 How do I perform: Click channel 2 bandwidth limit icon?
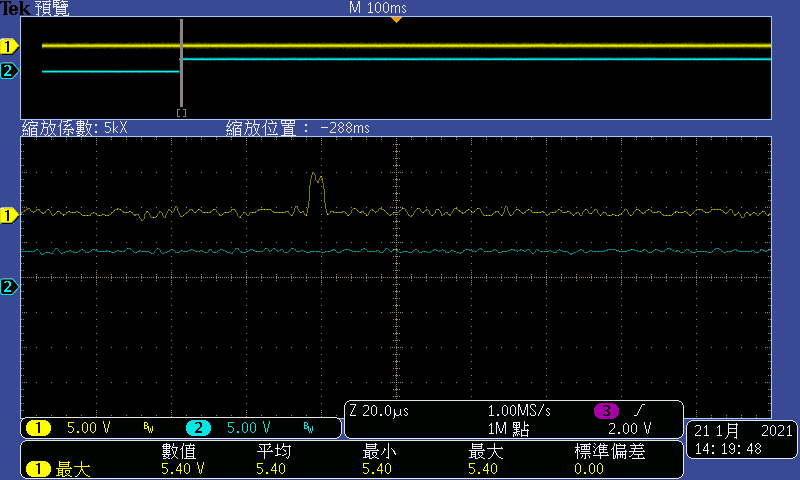coord(308,427)
